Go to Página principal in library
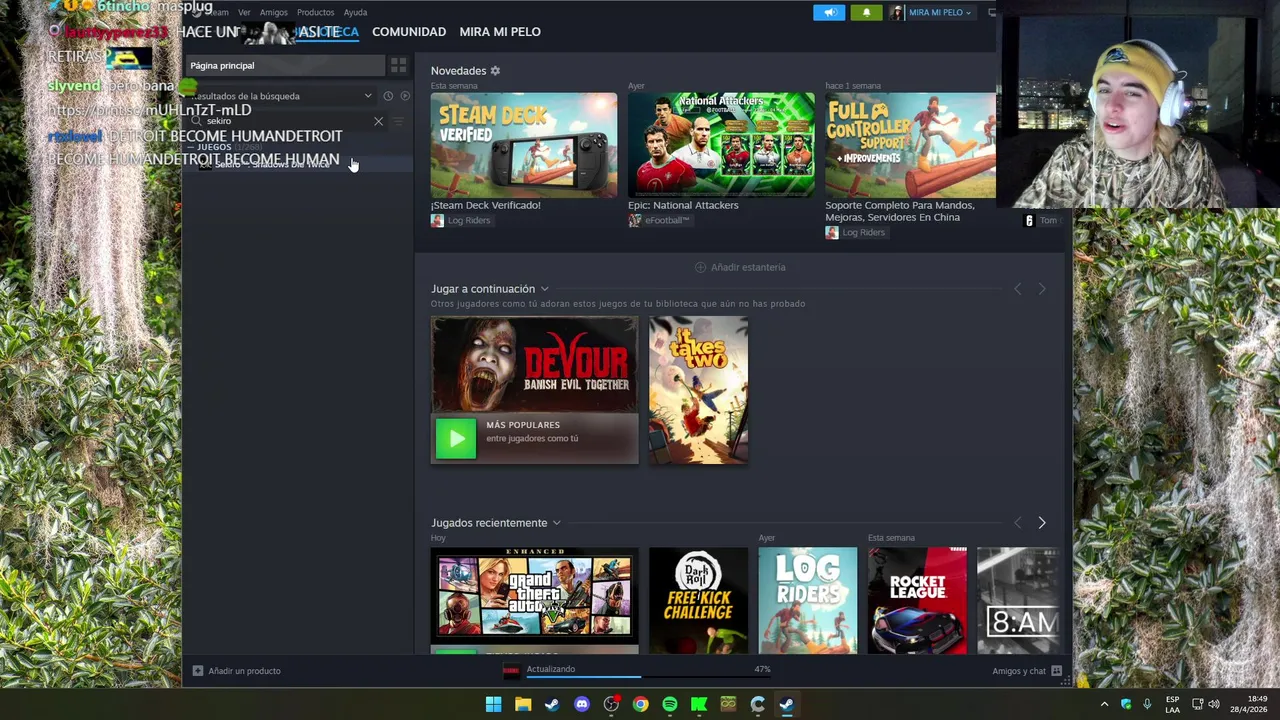The height and width of the screenshot is (720, 1280). [x=285, y=65]
